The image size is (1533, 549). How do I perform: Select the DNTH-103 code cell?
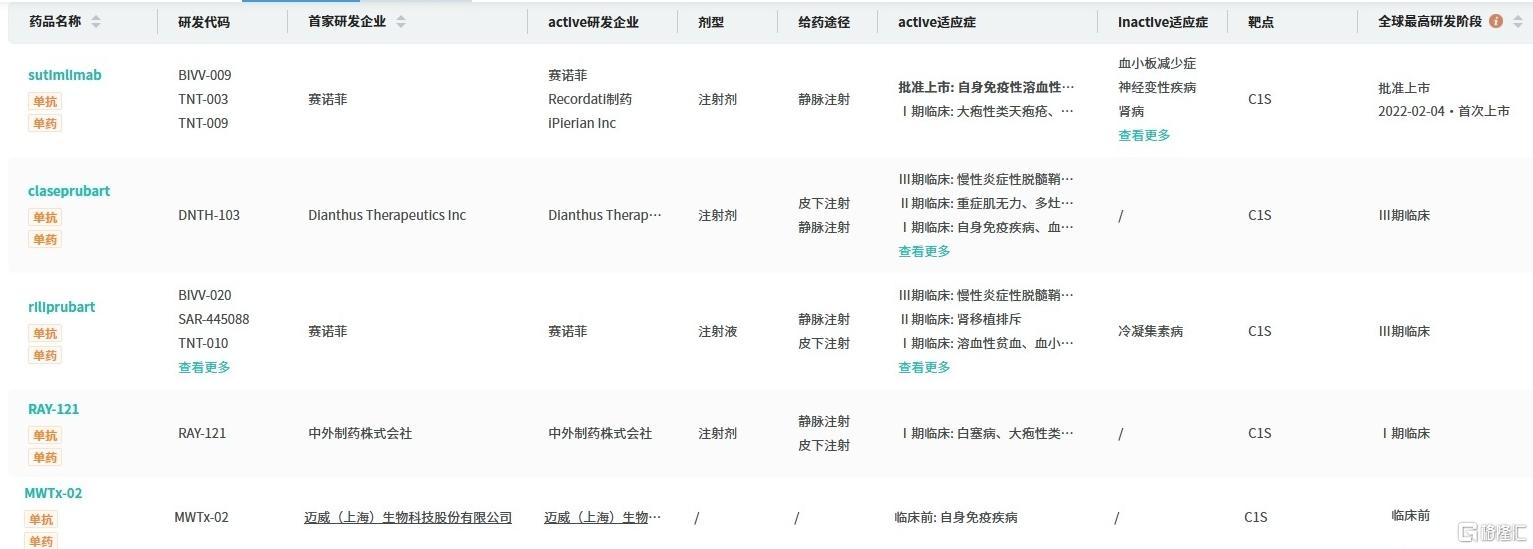coord(209,215)
